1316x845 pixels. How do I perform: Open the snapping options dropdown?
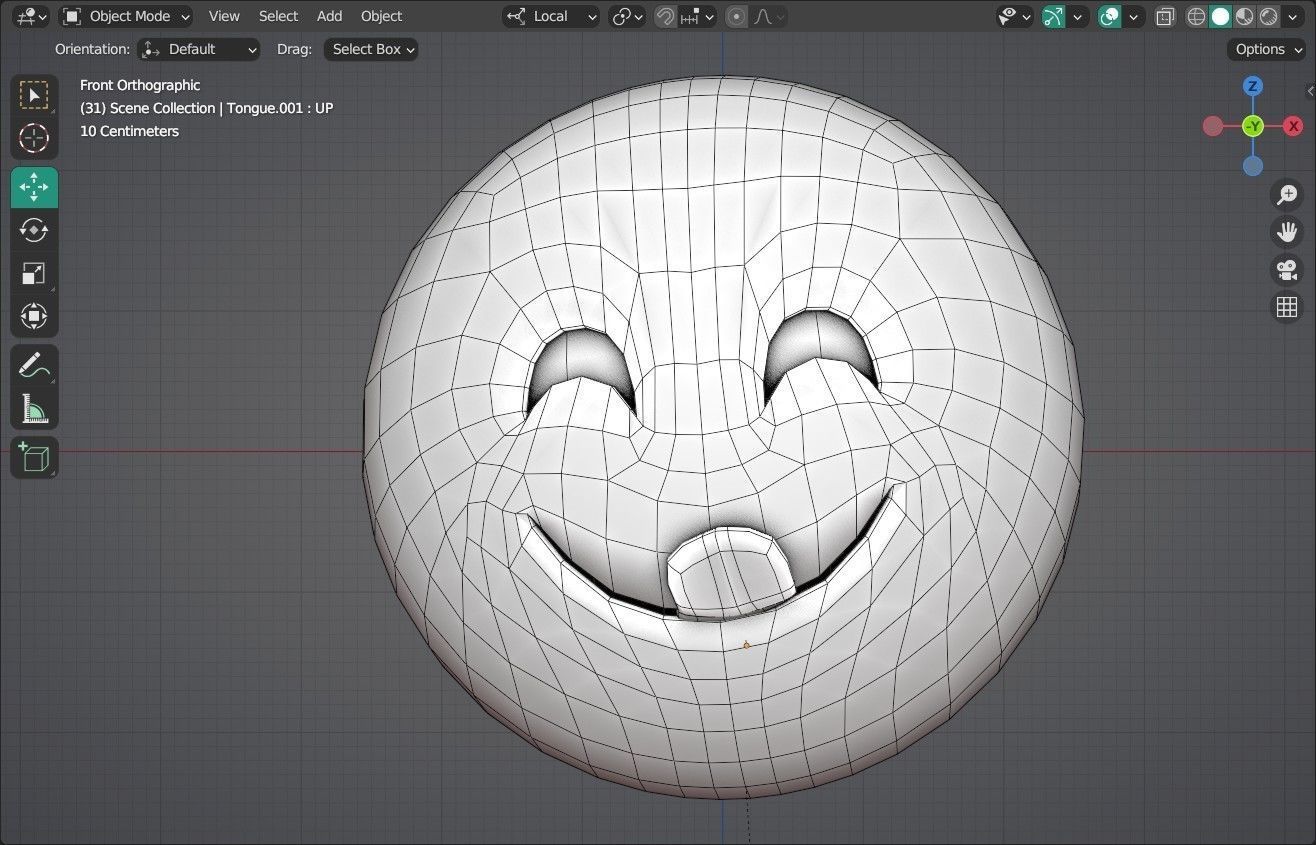(699, 16)
